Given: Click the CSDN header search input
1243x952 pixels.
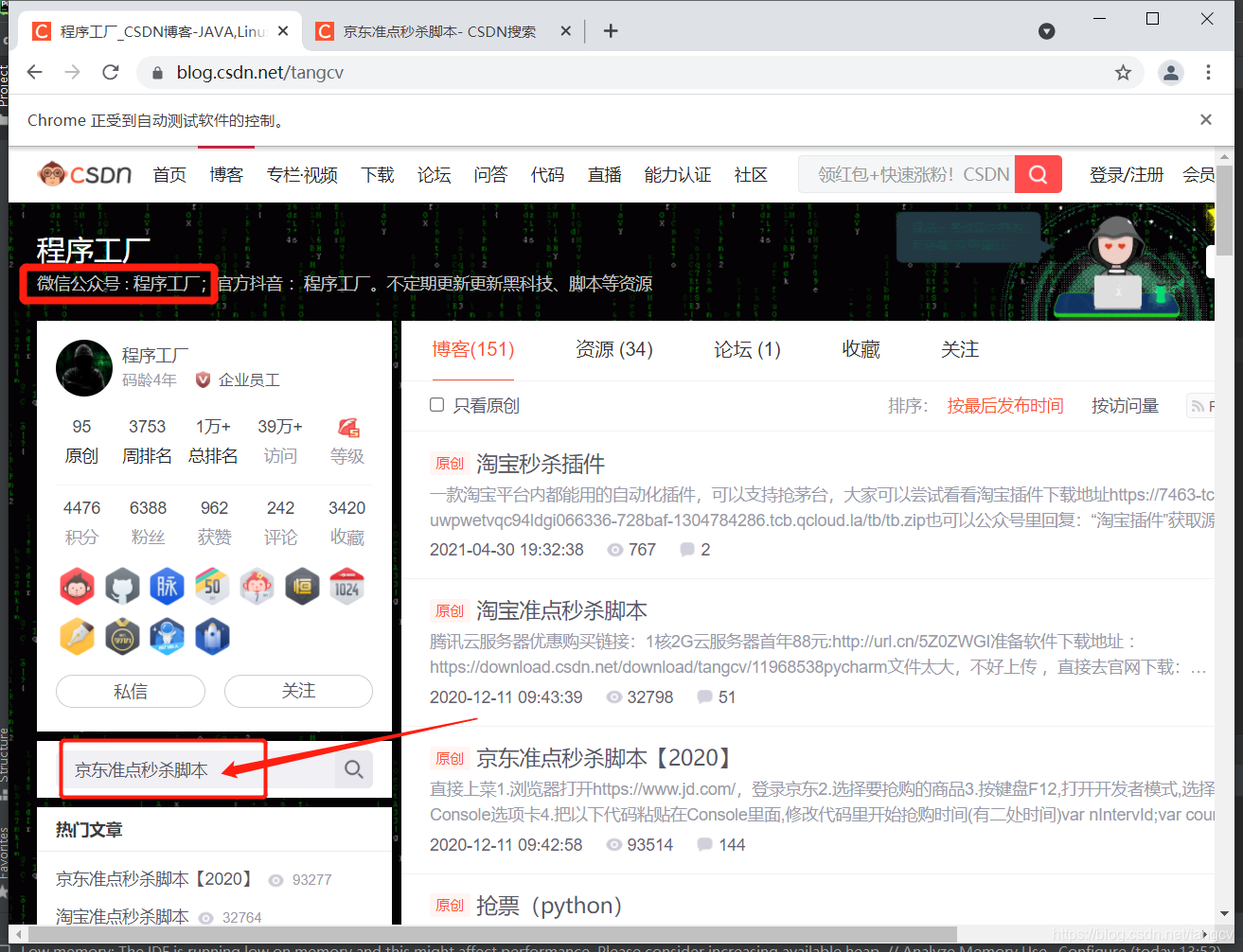Looking at the screenshot, I should [907, 174].
